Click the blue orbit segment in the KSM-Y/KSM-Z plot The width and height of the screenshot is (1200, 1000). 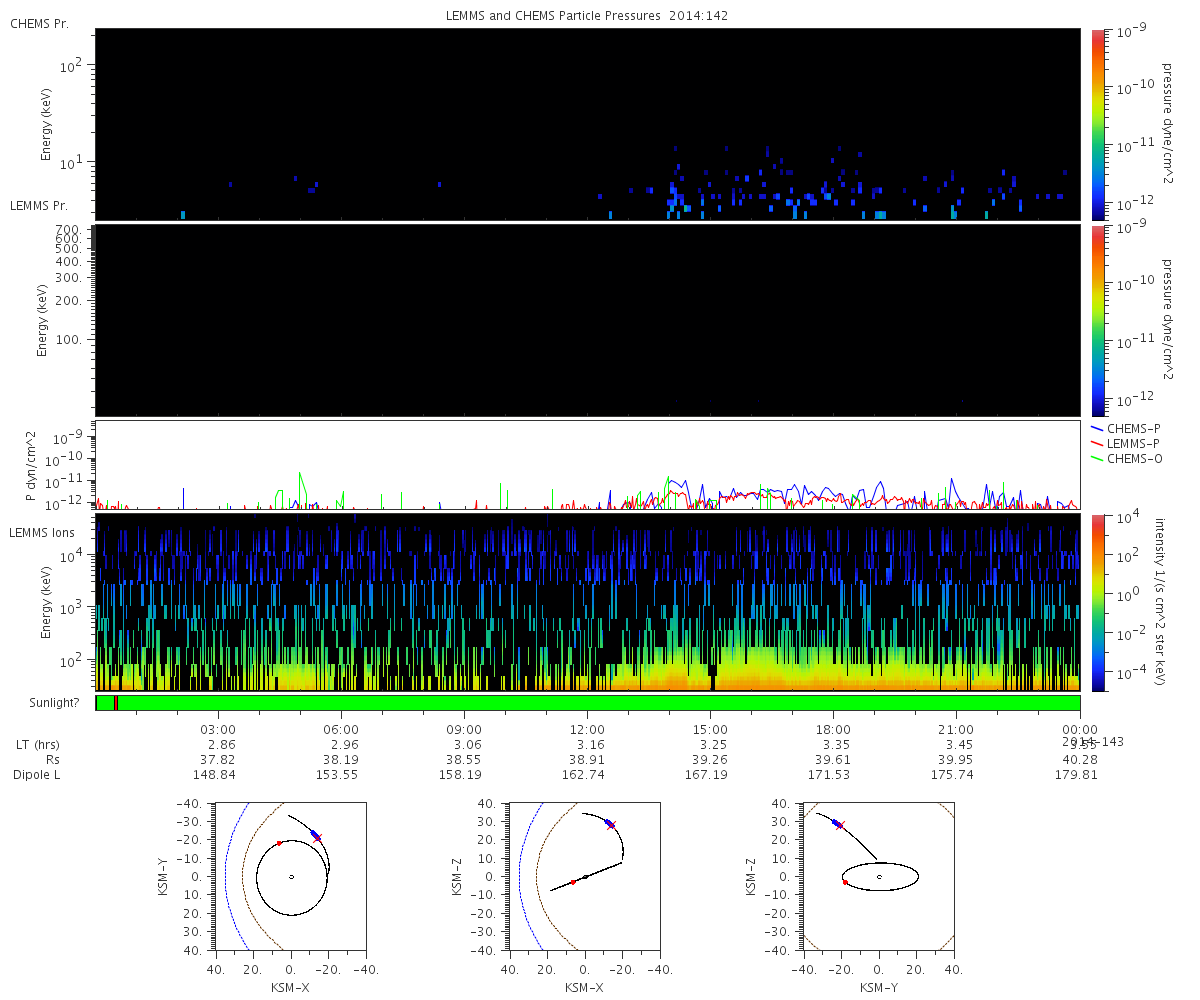[x=835, y=822]
